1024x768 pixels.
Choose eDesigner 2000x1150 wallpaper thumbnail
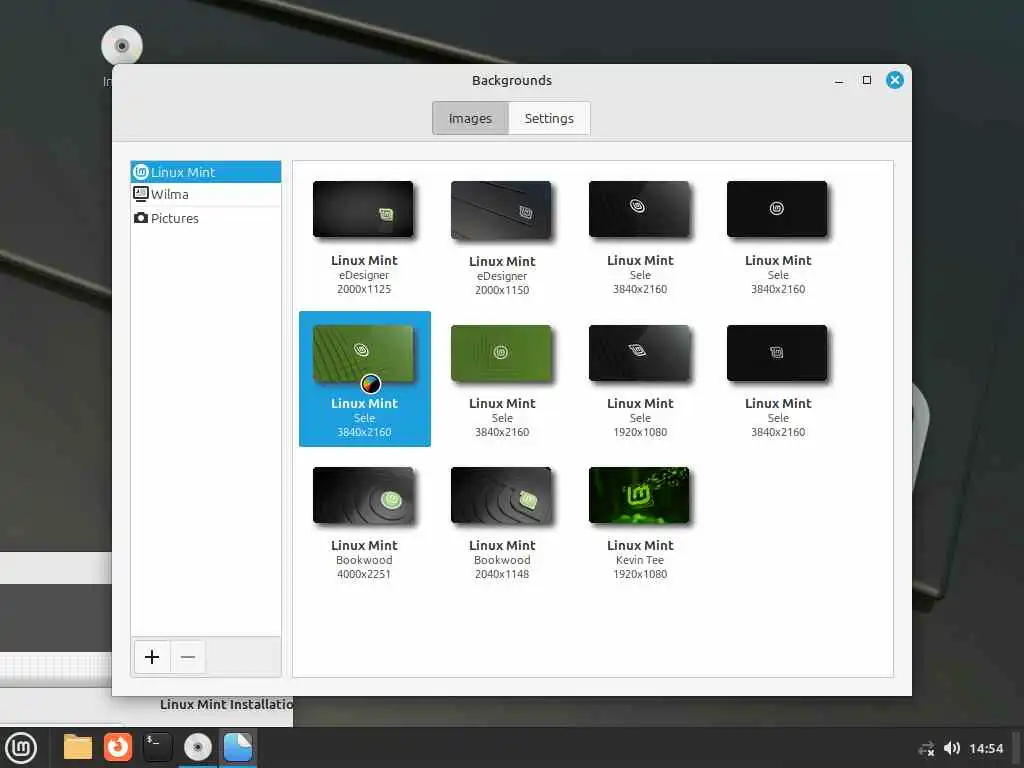coord(501,210)
